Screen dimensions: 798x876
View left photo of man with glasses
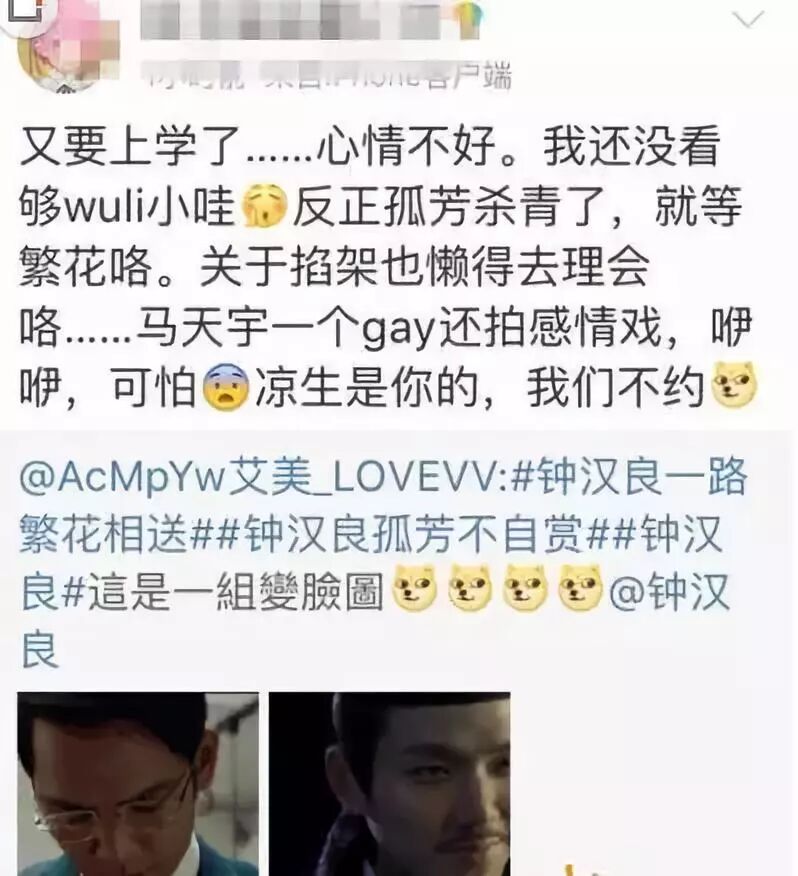[x=138, y=784]
